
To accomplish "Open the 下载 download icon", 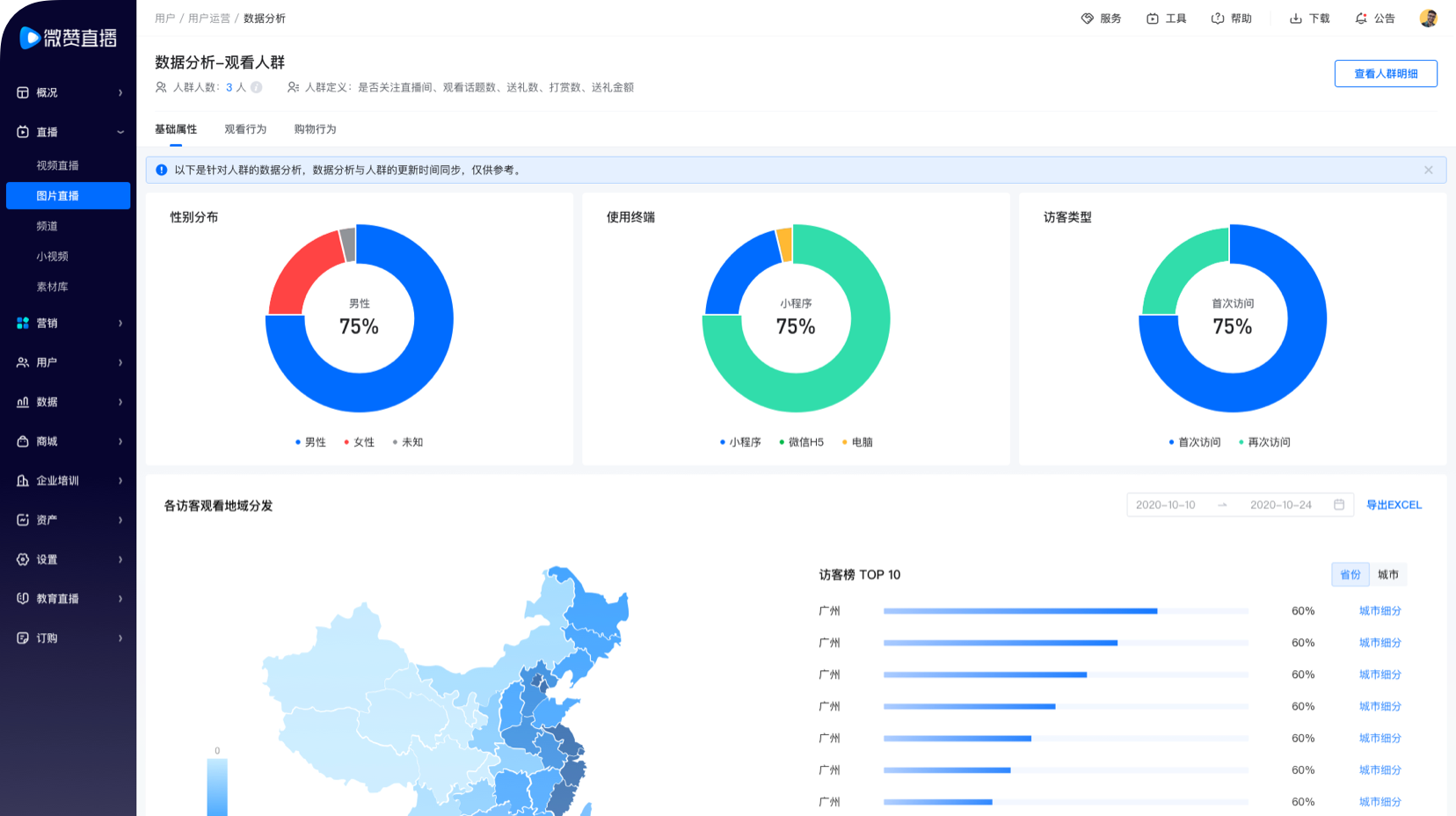I will (x=1296, y=18).
